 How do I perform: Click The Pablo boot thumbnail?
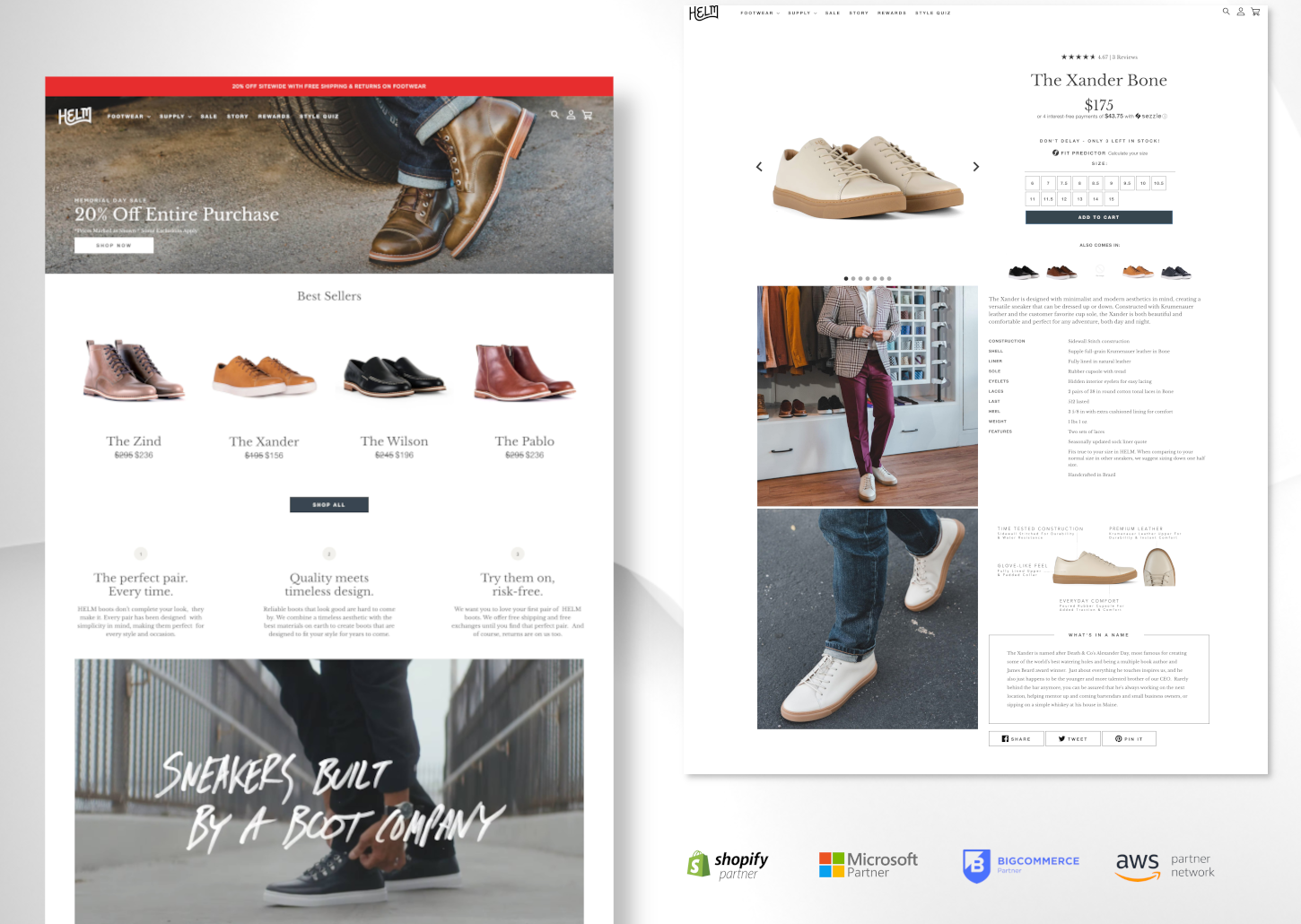point(525,371)
